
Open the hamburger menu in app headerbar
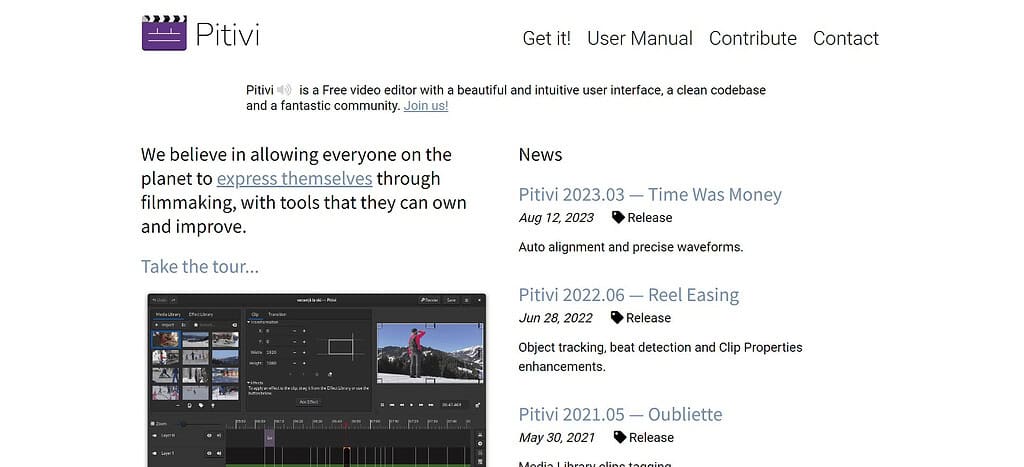coord(466,300)
